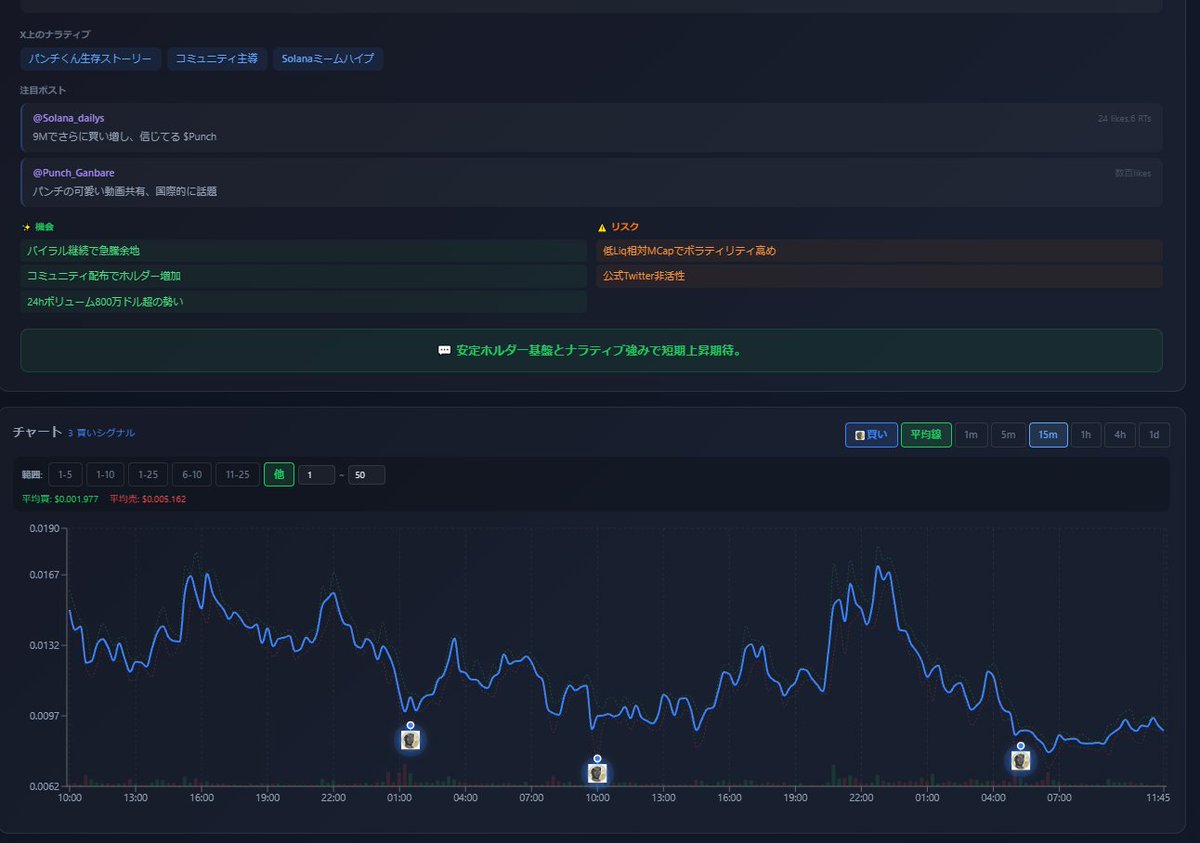Click the 公式Twitter非活性 risk row

[x=879, y=276]
